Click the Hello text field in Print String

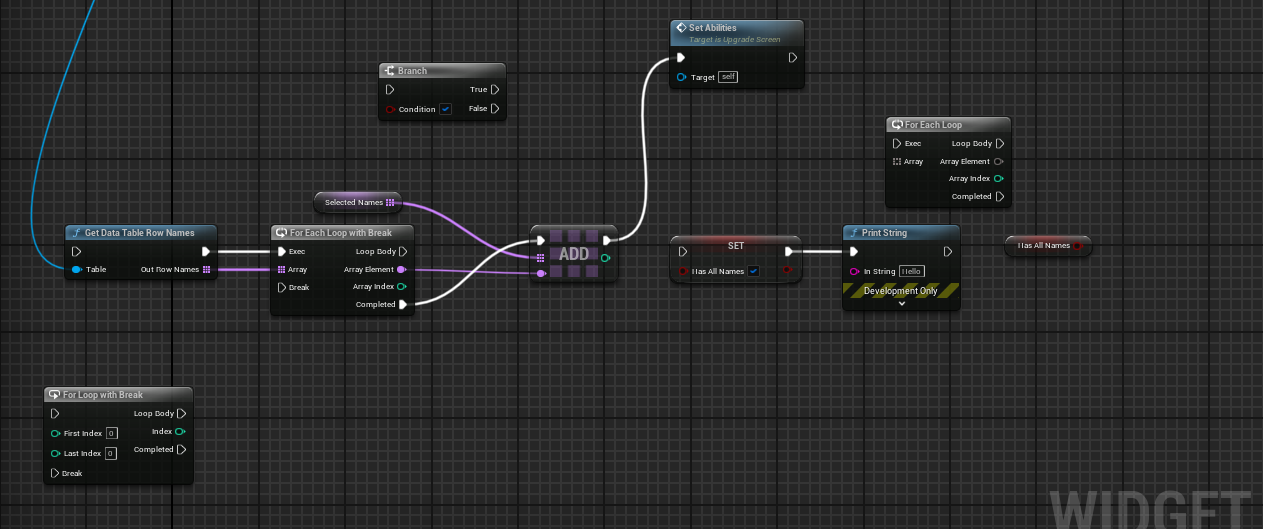(911, 271)
